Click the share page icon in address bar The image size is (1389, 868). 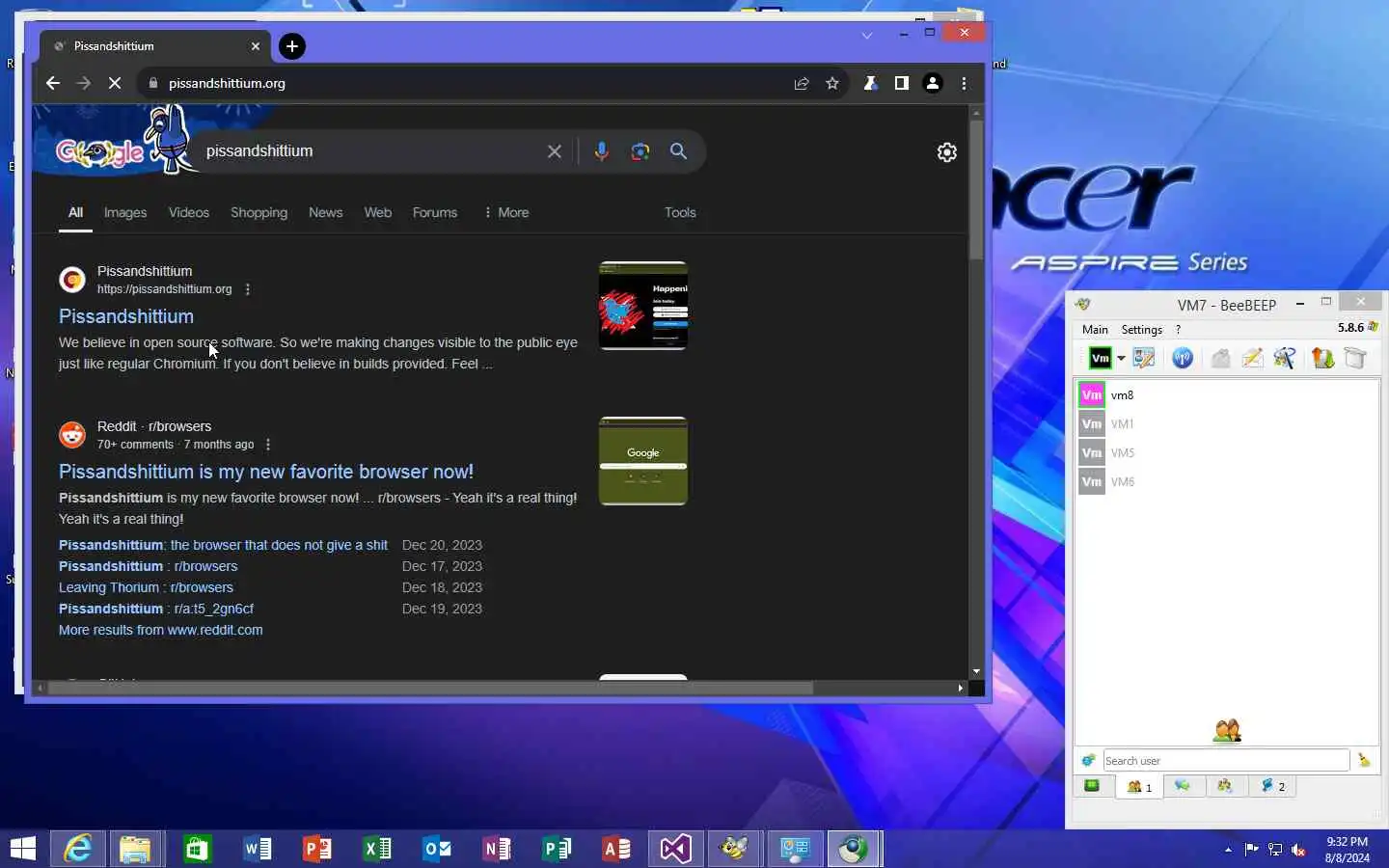[x=802, y=83]
